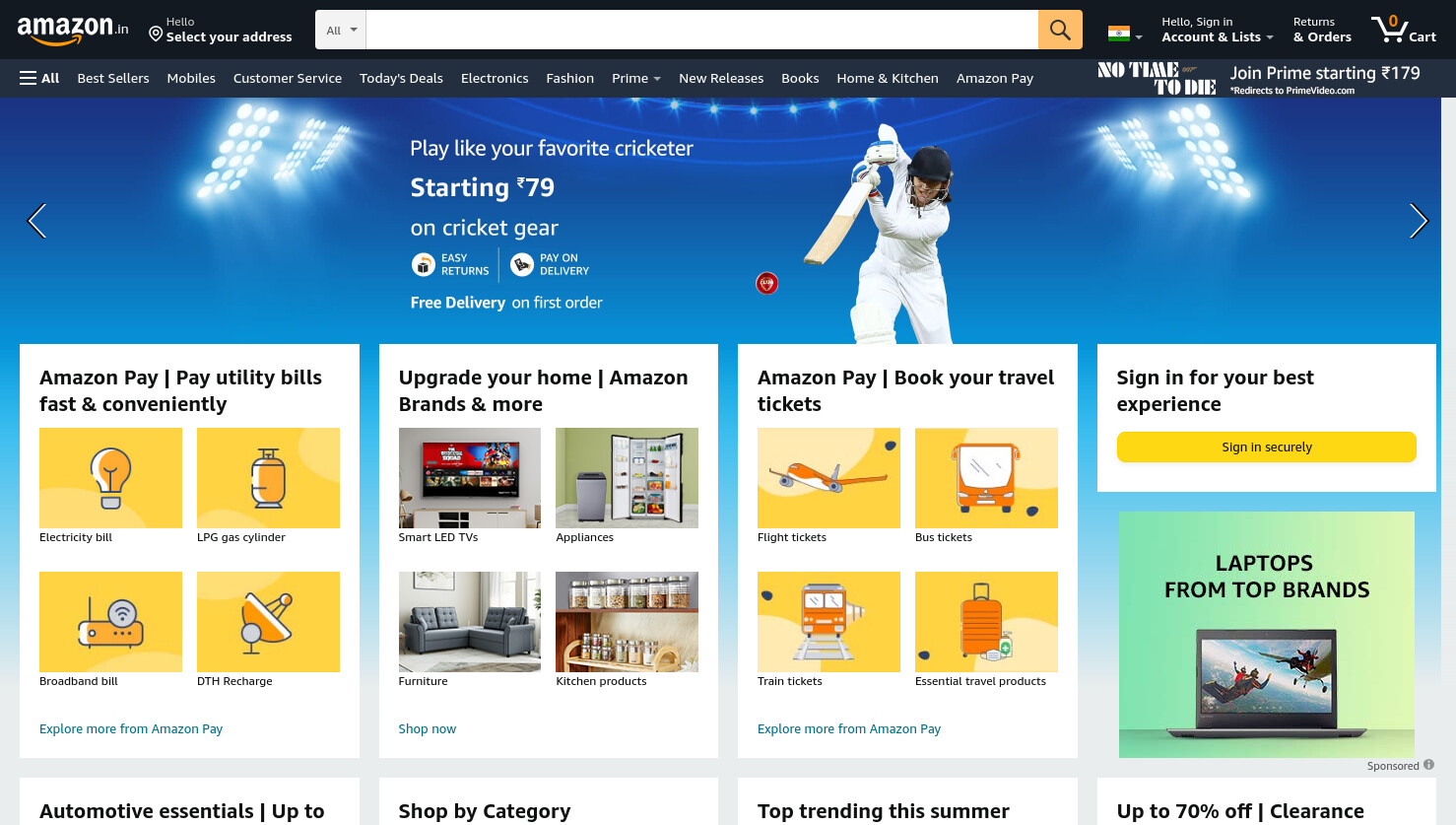Open the DTH Recharge dish image
The height and width of the screenshot is (825, 1456).
point(268,622)
